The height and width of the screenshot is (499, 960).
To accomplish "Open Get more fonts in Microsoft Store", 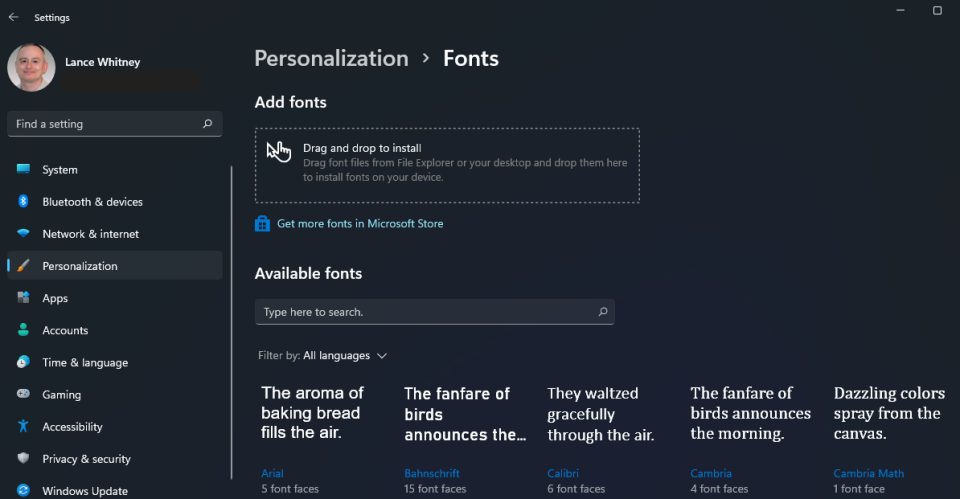I will click(360, 223).
